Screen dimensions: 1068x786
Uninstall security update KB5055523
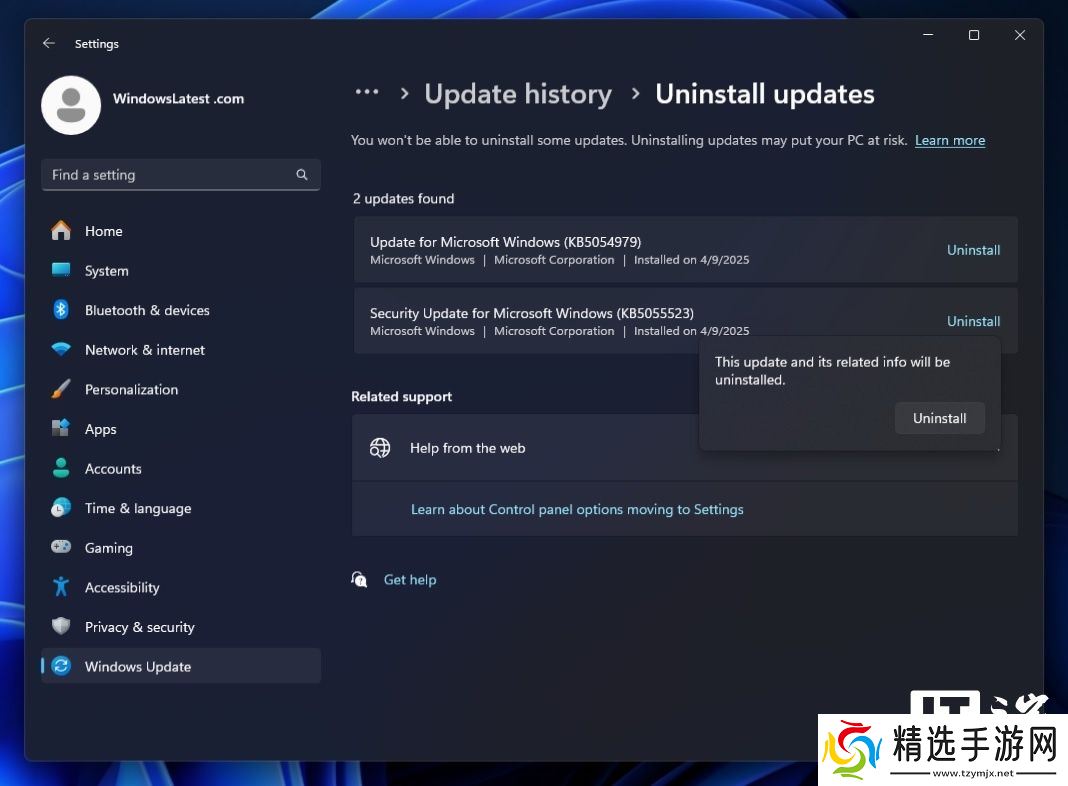[973, 321]
